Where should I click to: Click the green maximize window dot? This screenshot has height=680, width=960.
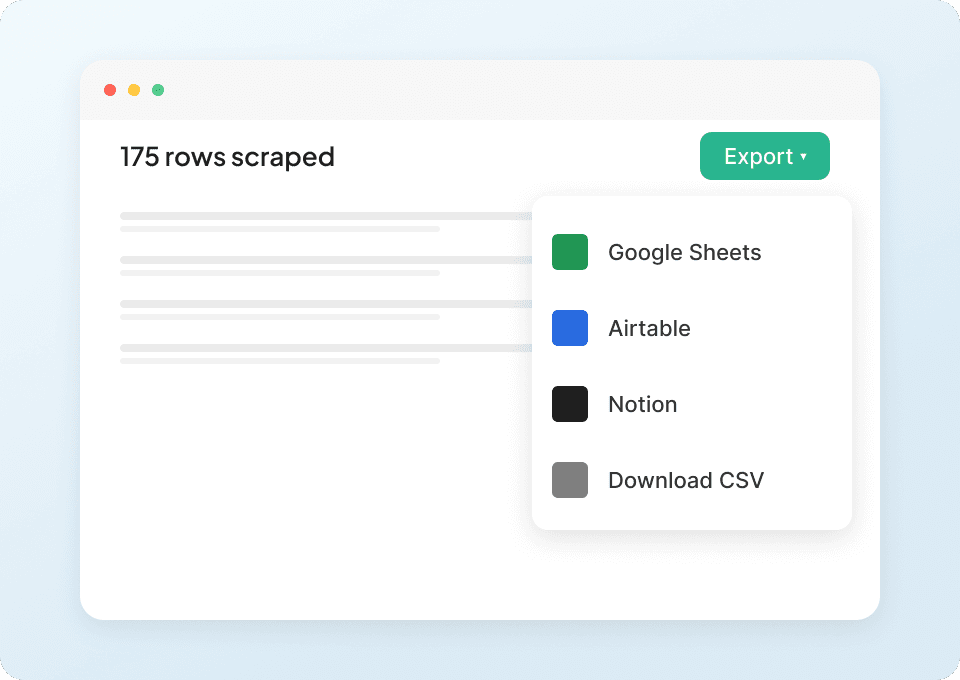[158, 90]
